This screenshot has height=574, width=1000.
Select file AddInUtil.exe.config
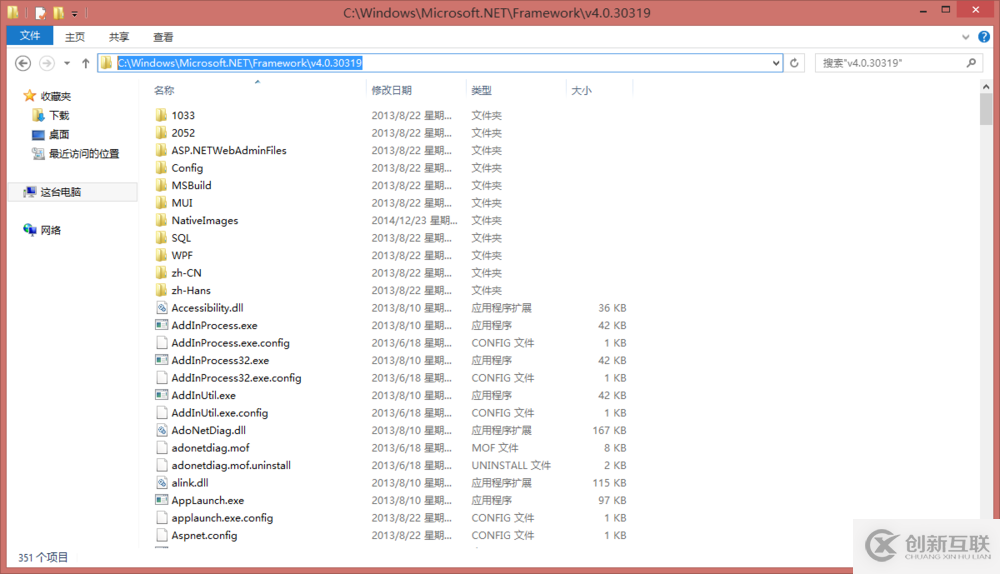click(x=219, y=413)
